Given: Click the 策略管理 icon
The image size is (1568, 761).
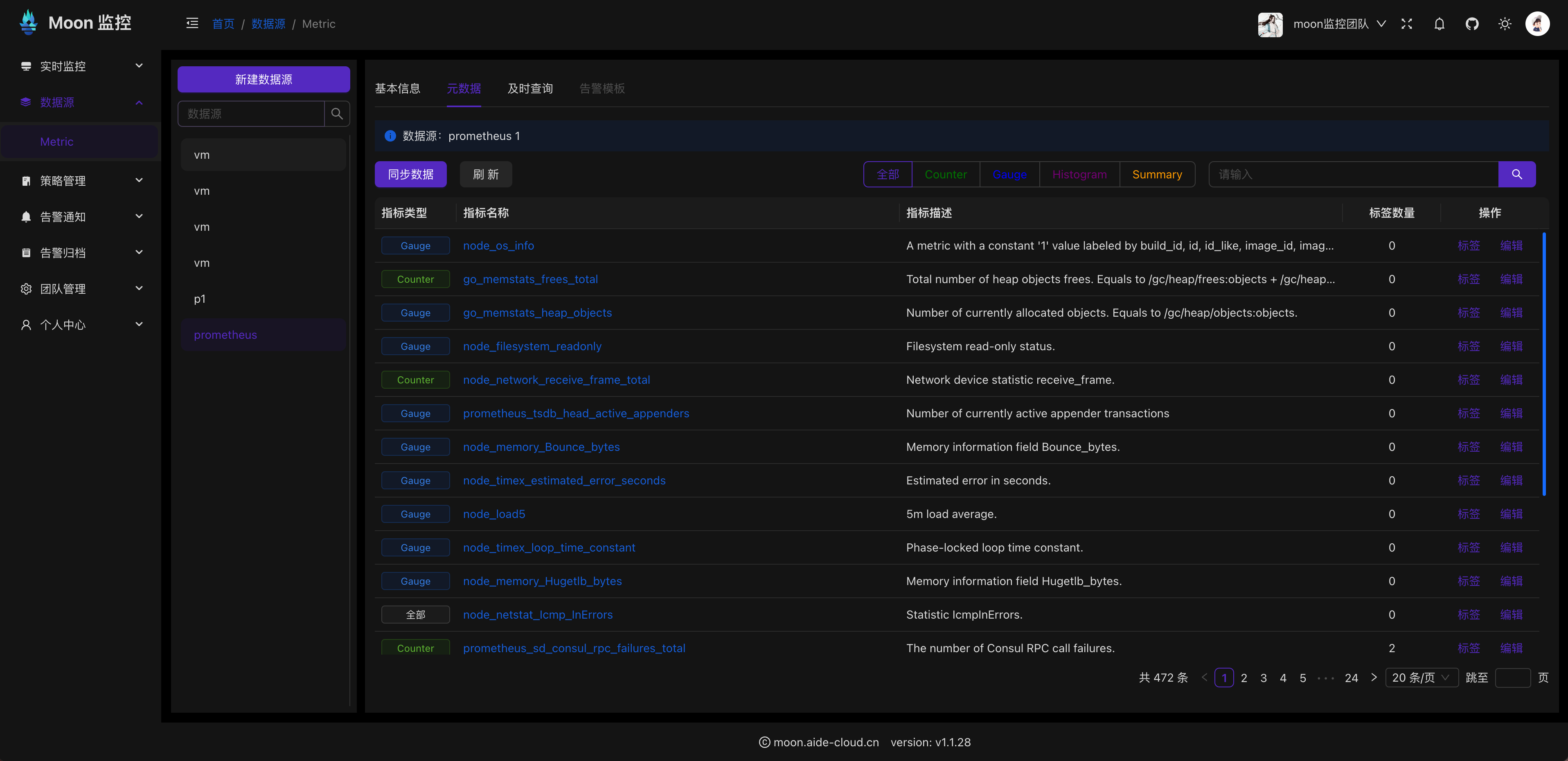Looking at the screenshot, I should [26, 181].
